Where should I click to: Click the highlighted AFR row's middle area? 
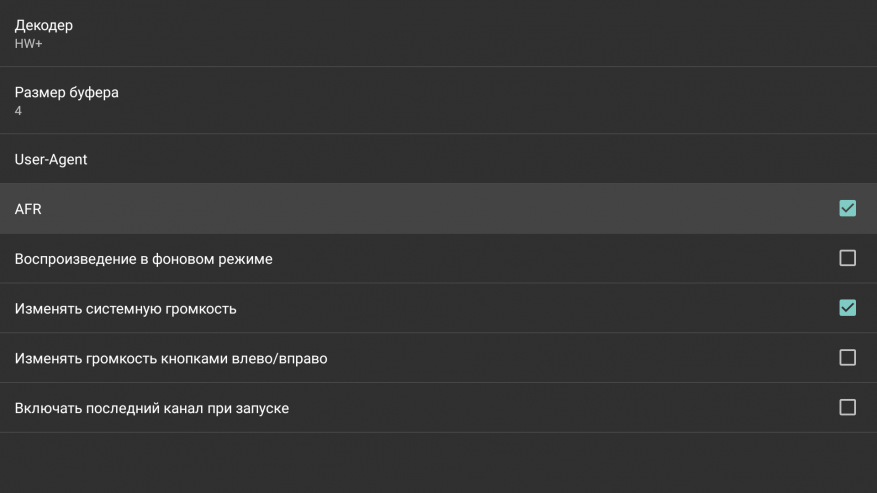(438, 209)
